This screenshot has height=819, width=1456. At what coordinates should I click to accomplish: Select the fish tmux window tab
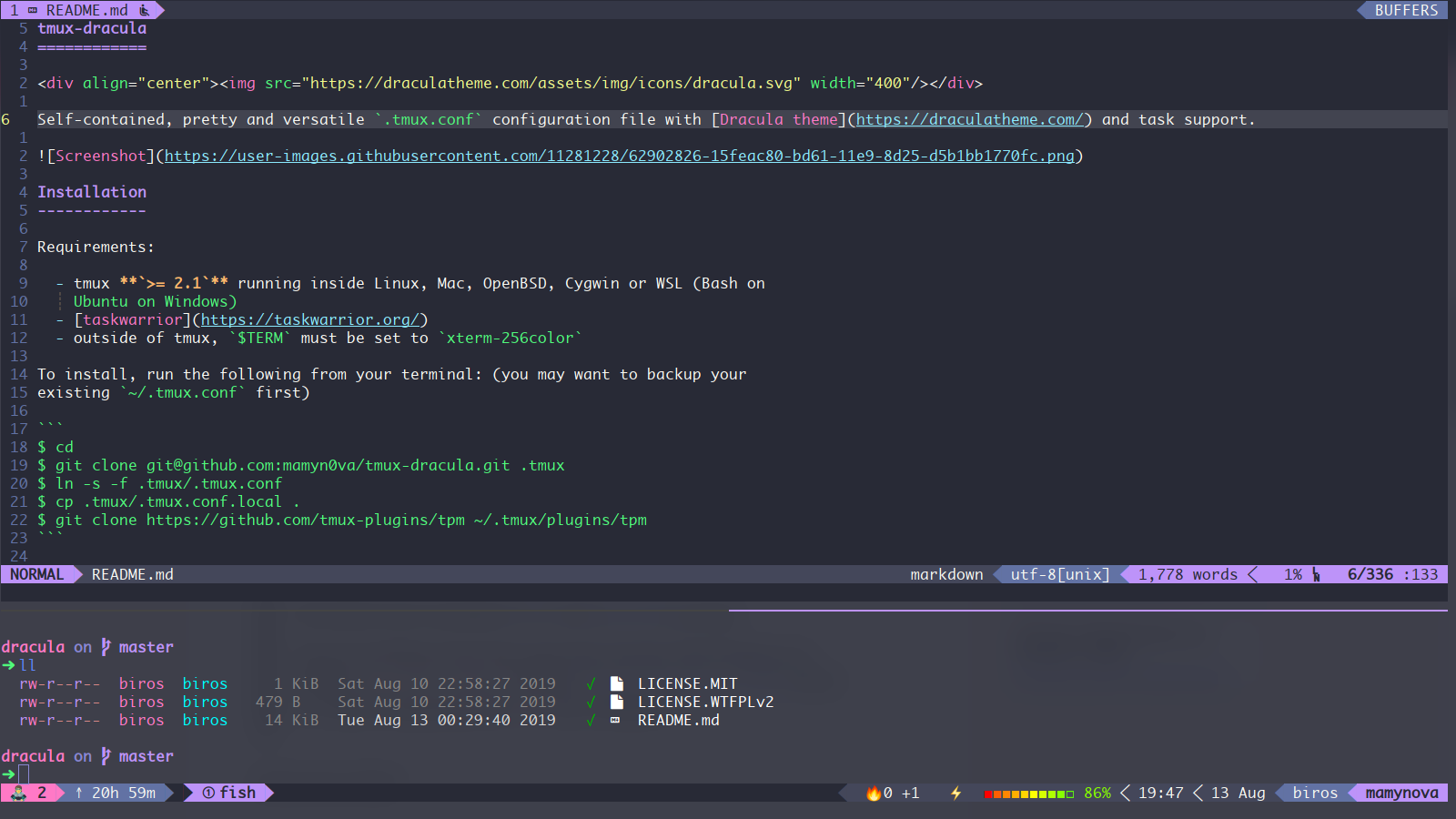tap(228, 793)
